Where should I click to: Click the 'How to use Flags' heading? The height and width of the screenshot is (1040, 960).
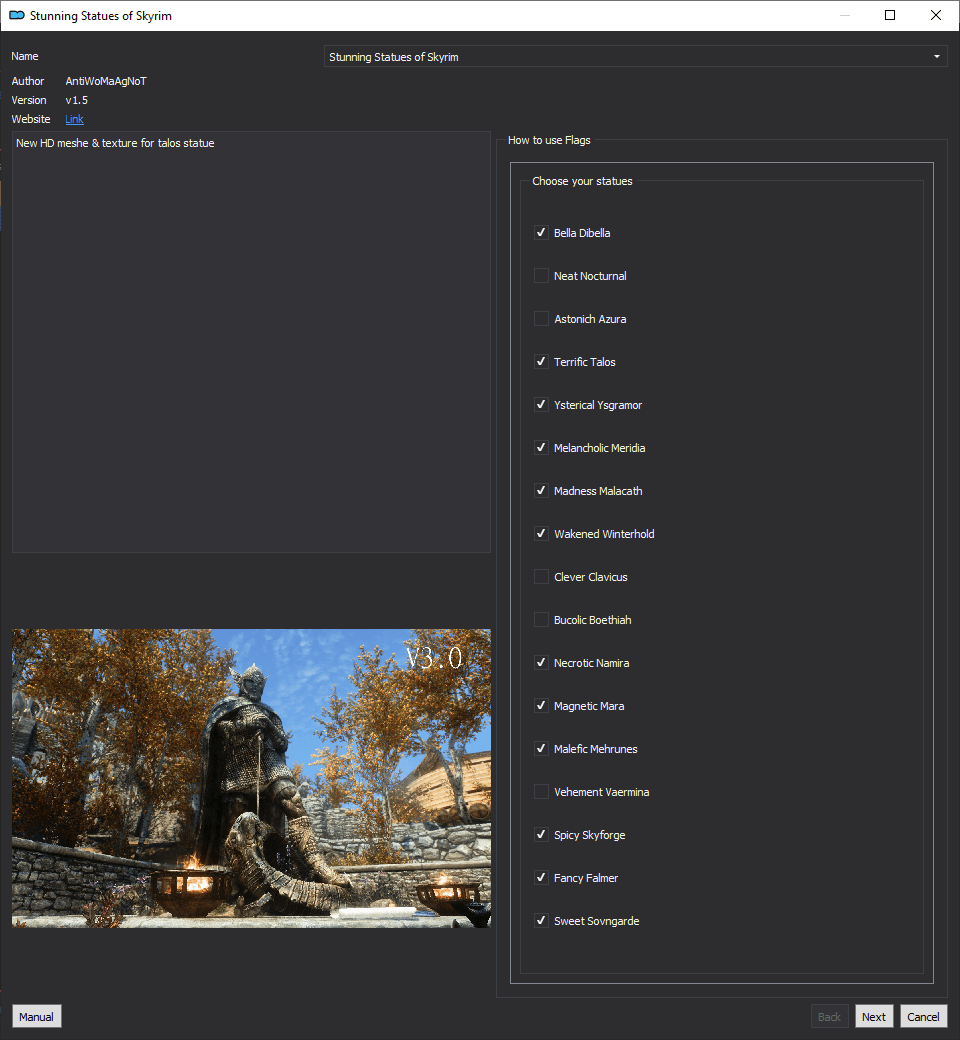549,140
